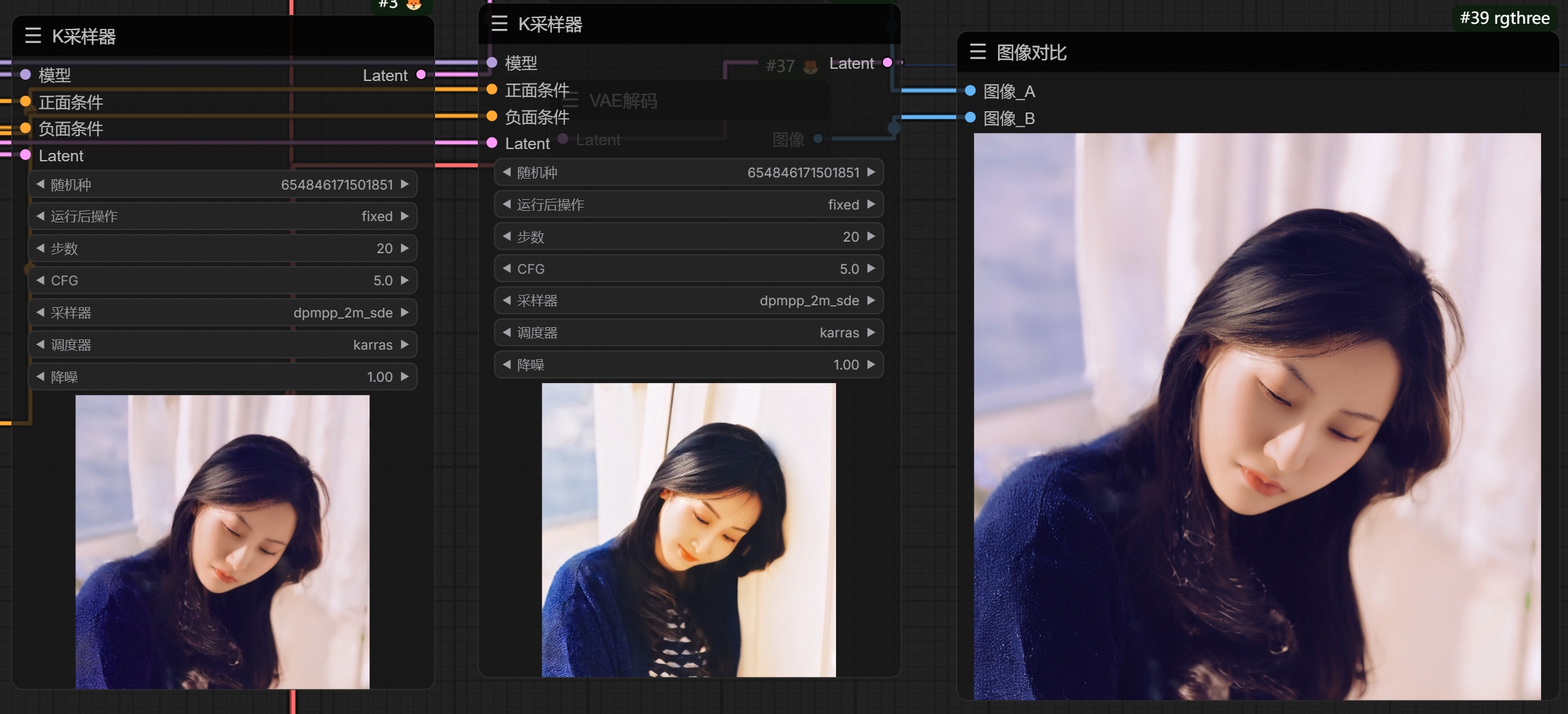Increase 降噪 with right arrow, middle K采样器
The image size is (1568, 714).
871,364
